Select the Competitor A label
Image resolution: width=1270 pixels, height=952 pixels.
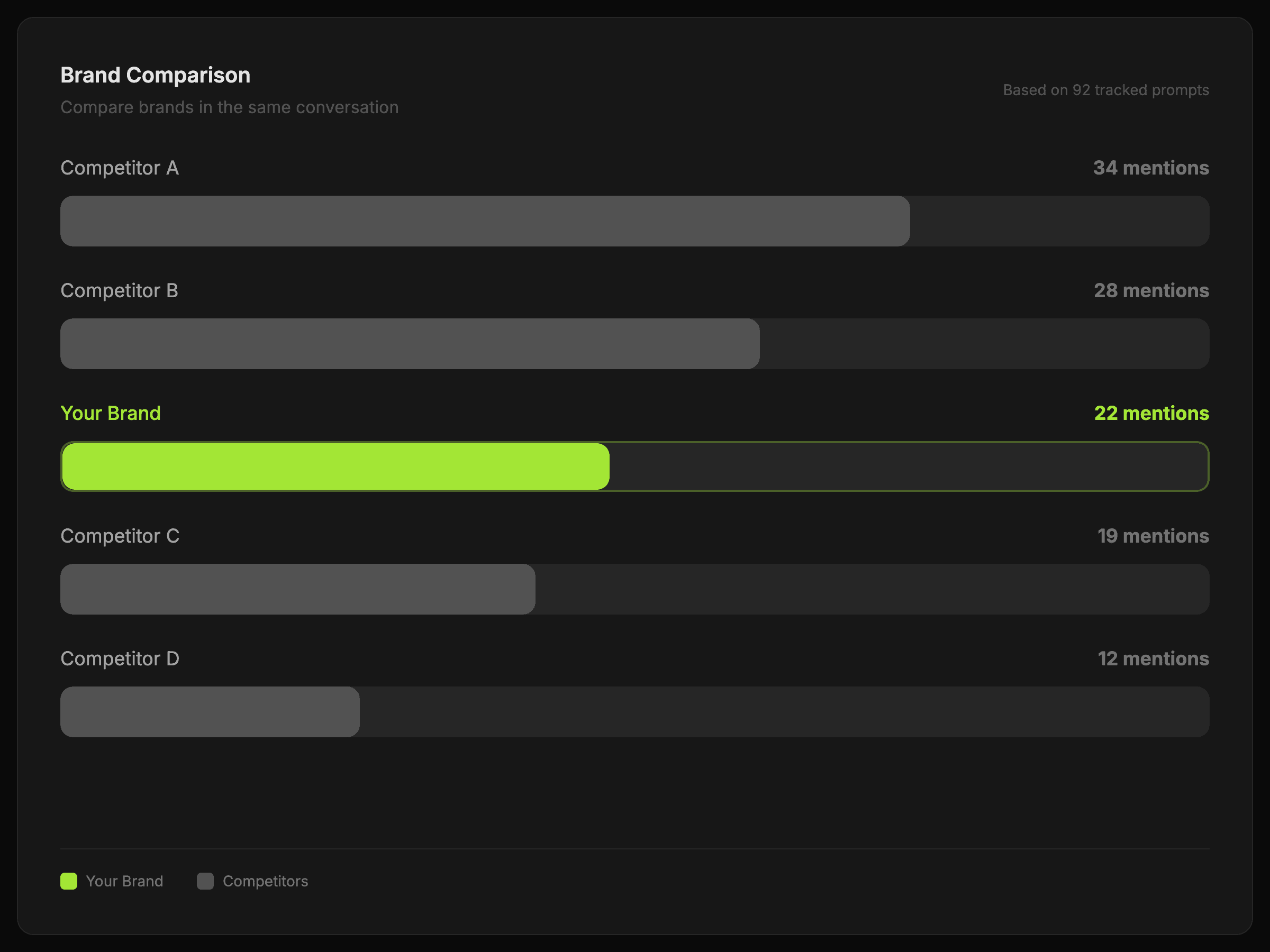pyautogui.click(x=120, y=168)
